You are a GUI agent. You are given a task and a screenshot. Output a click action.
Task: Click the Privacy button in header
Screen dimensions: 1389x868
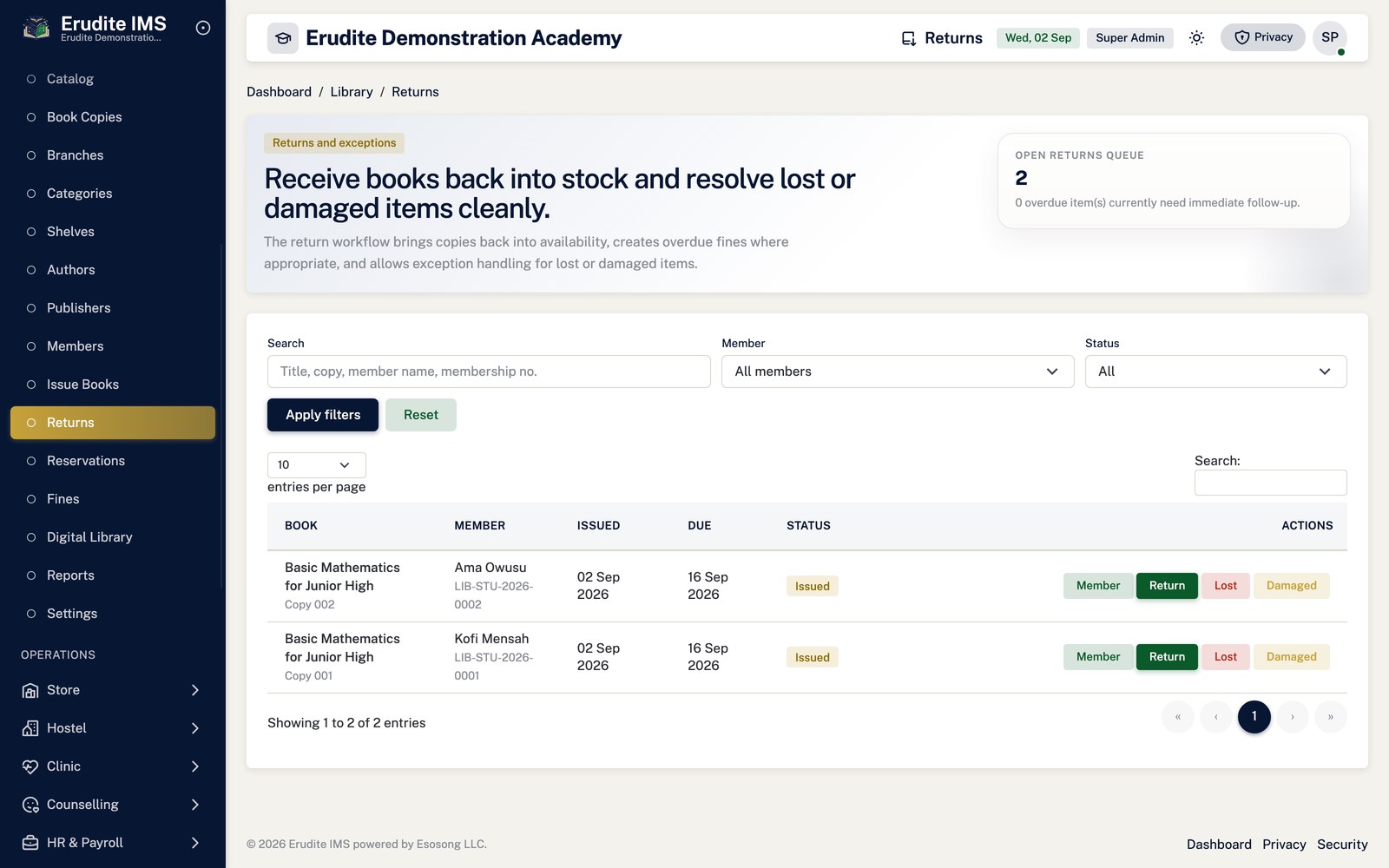1263,37
